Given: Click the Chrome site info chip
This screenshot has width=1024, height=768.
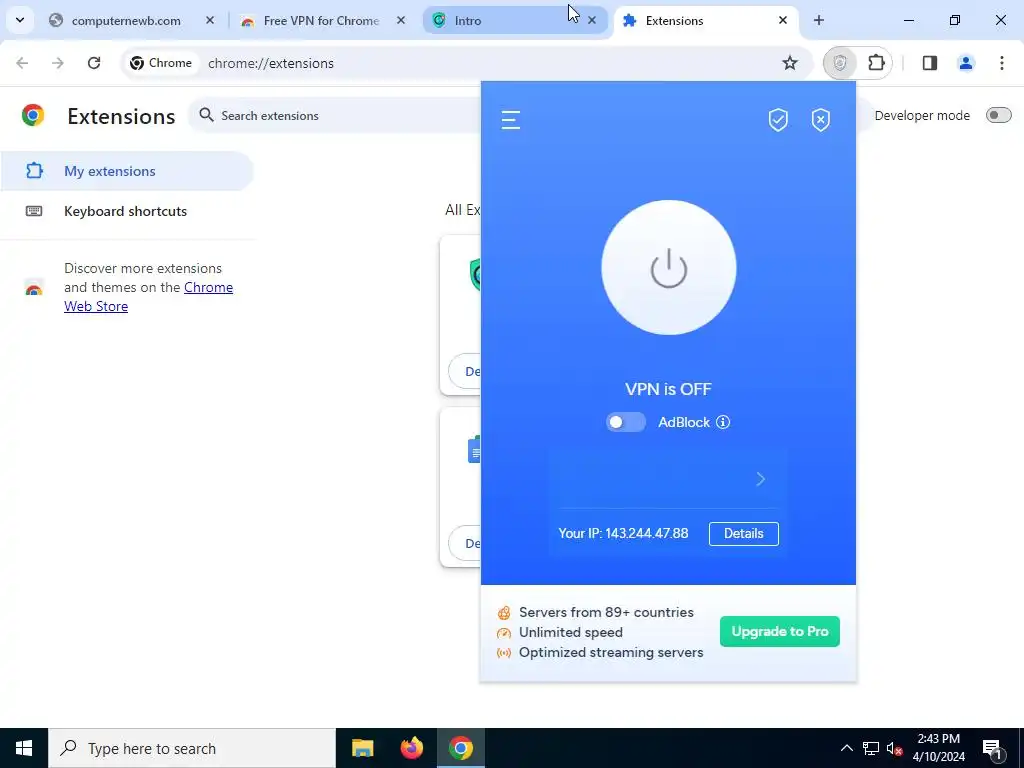Looking at the screenshot, I should coord(161,63).
